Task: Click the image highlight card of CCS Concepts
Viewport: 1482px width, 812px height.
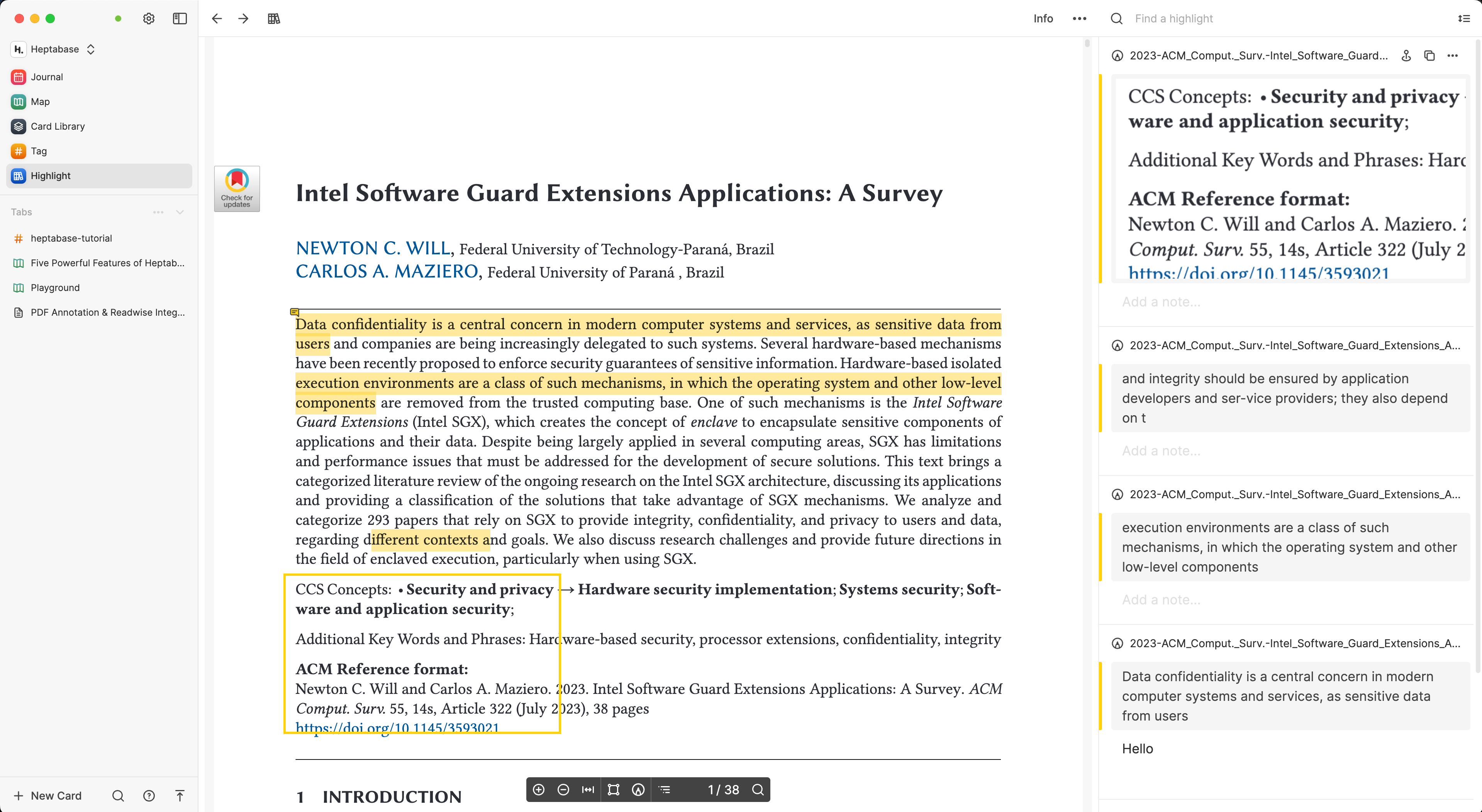Action: click(1290, 179)
